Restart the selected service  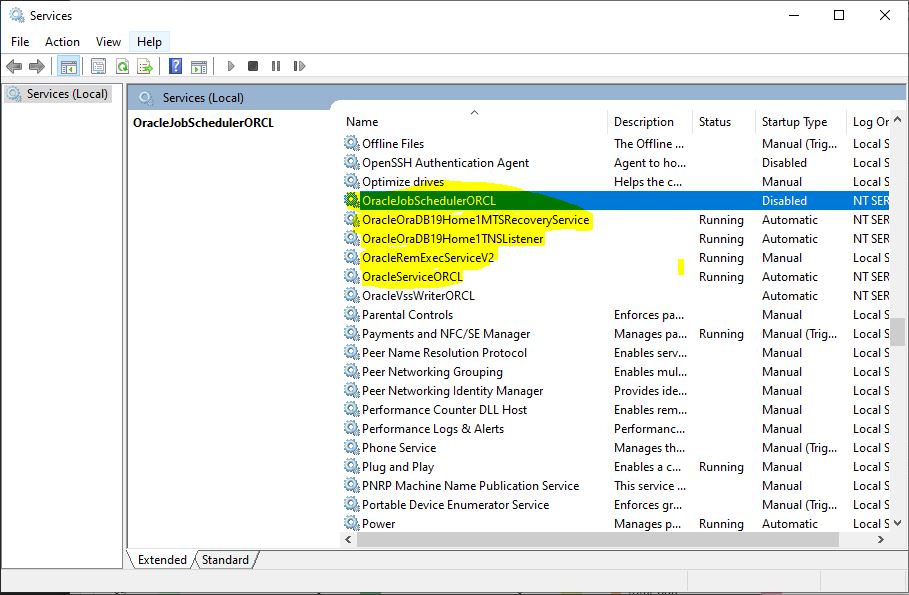pyautogui.click(x=299, y=66)
